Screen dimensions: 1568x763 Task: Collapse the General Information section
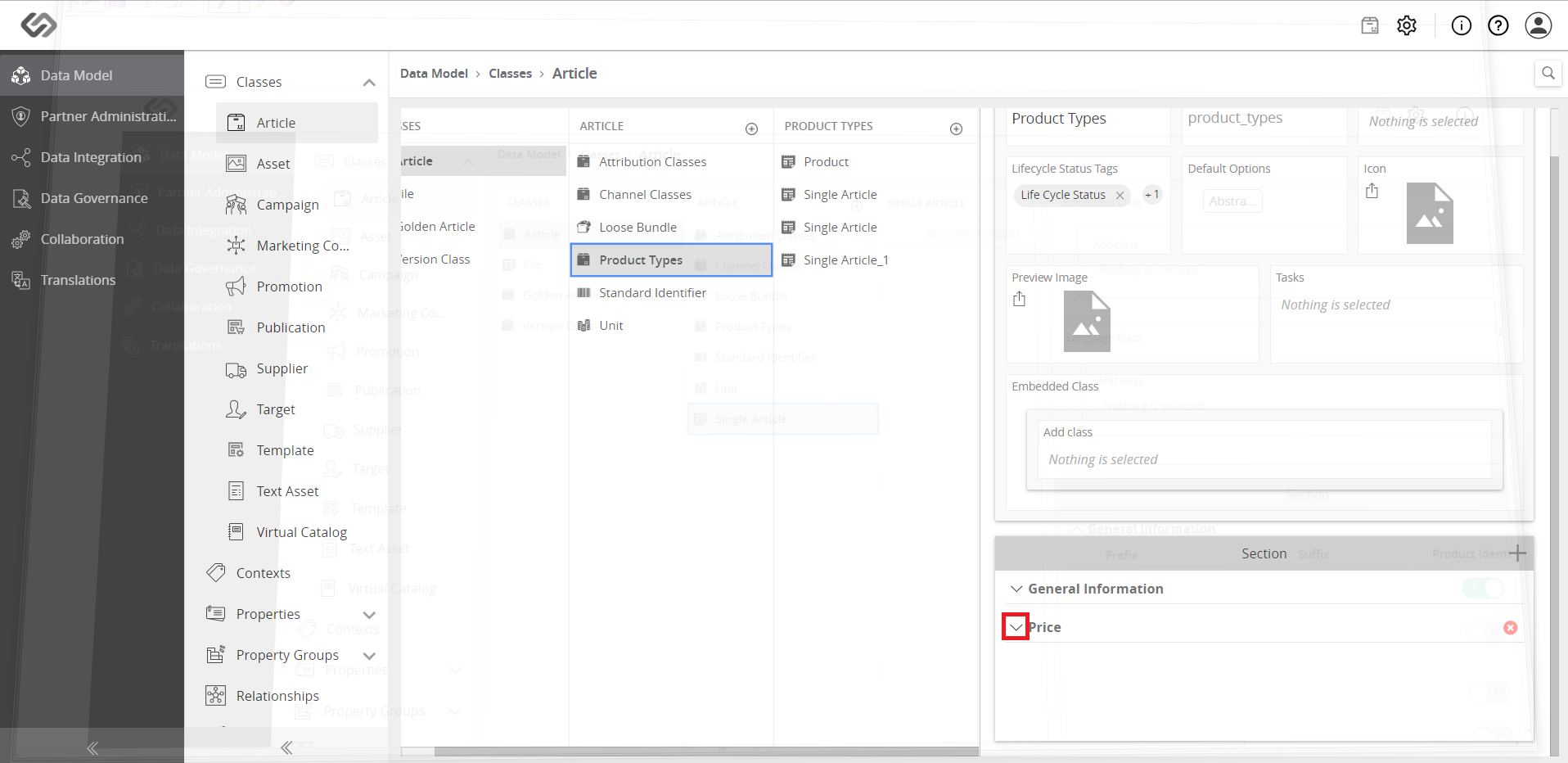click(1016, 589)
